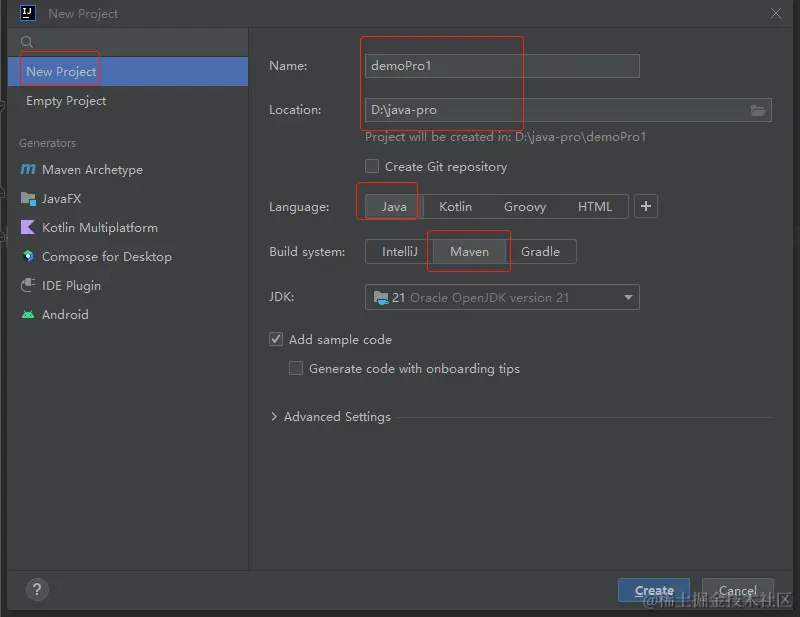Viewport: 800px width, 617px height.
Task: Choose Maven build system
Action: (469, 252)
